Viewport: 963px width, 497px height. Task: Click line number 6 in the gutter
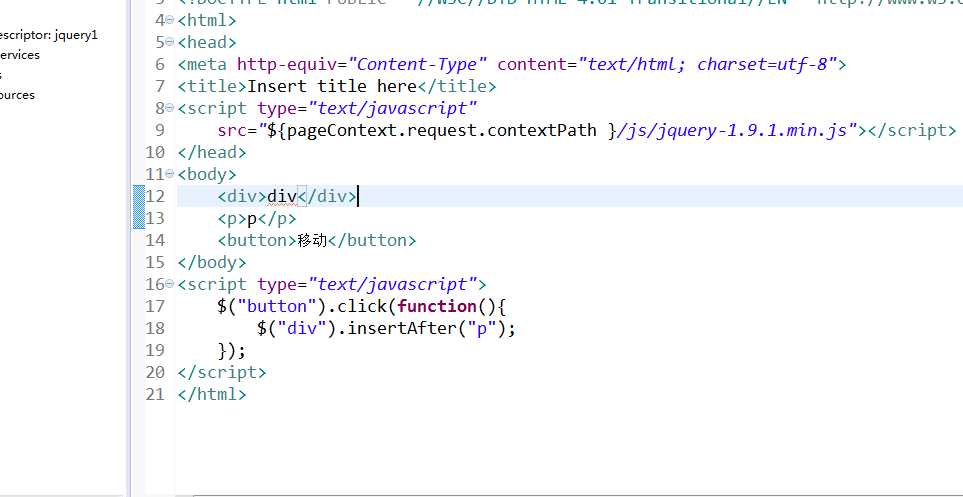[x=160, y=65]
